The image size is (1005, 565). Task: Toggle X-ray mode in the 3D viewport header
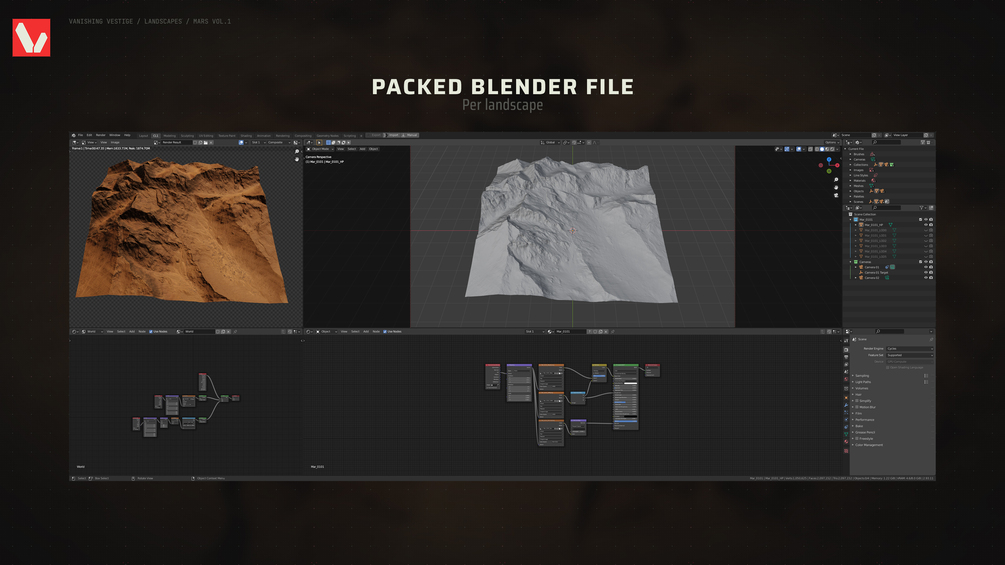810,149
